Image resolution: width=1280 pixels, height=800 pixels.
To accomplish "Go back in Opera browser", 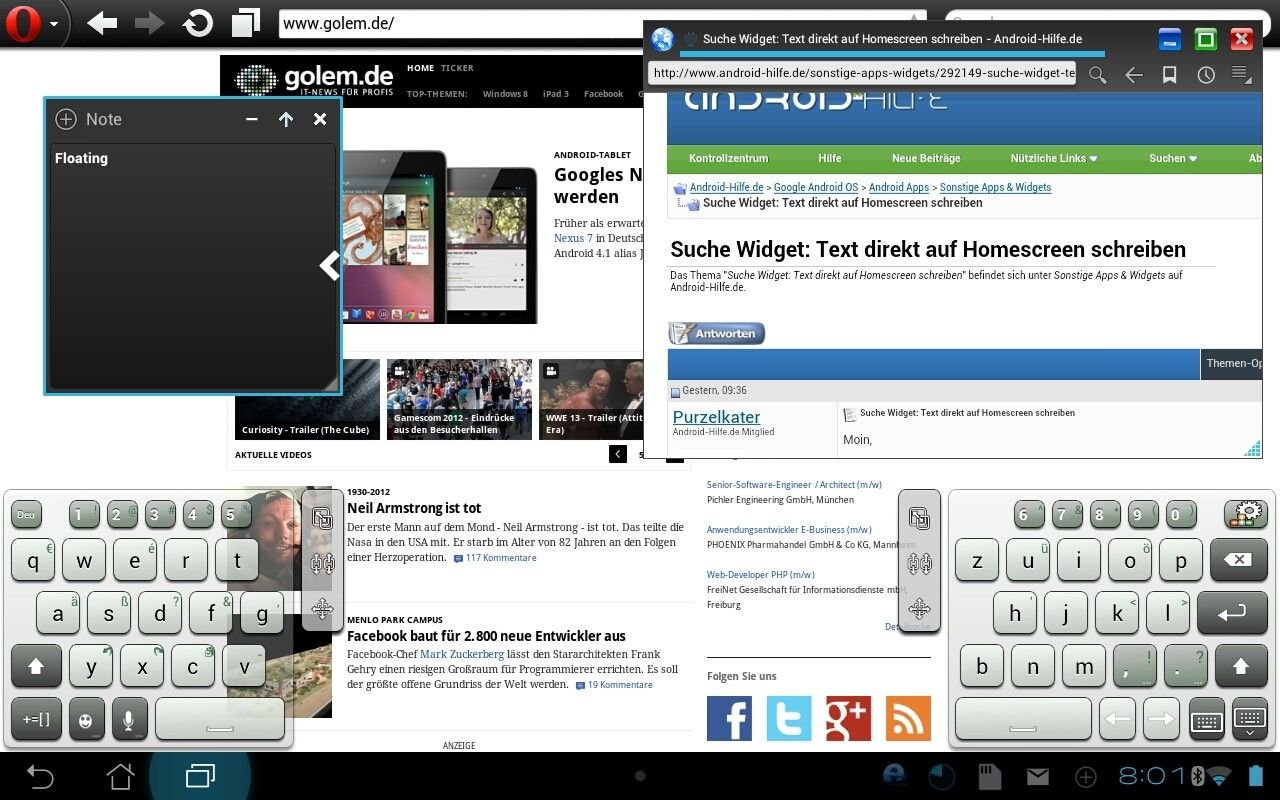I will [x=102, y=22].
